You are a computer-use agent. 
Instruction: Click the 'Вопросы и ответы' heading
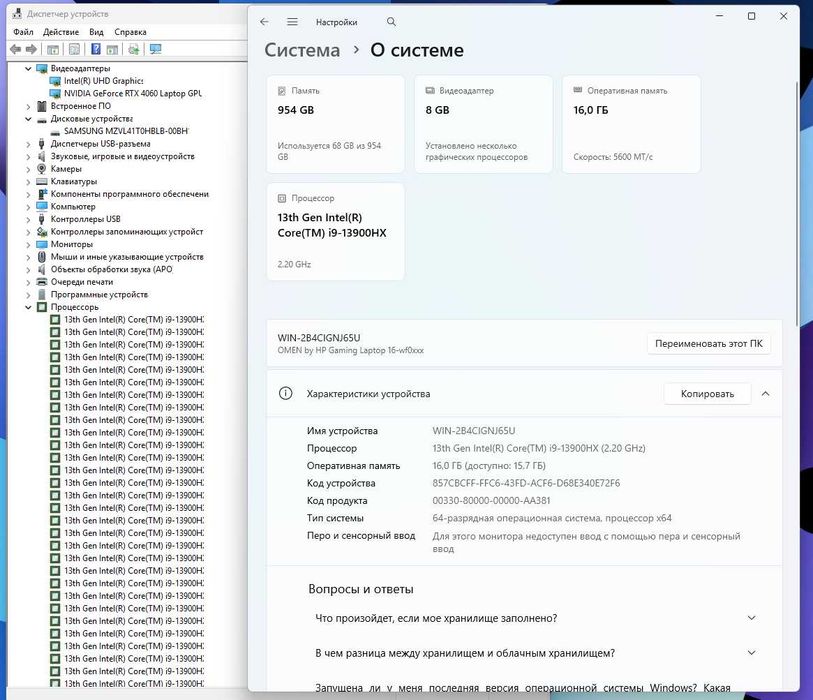361,589
